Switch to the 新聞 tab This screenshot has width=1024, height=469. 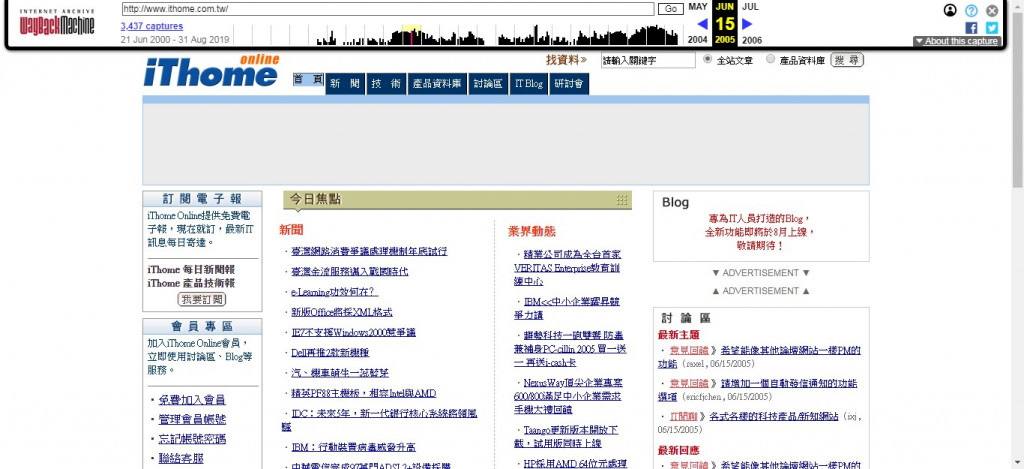[x=345, y=84]
